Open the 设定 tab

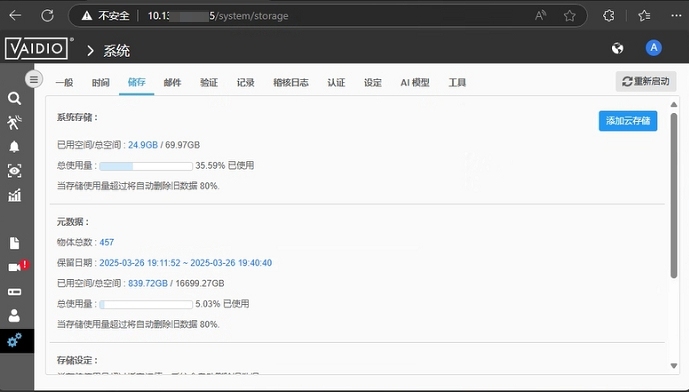point(373,82)
